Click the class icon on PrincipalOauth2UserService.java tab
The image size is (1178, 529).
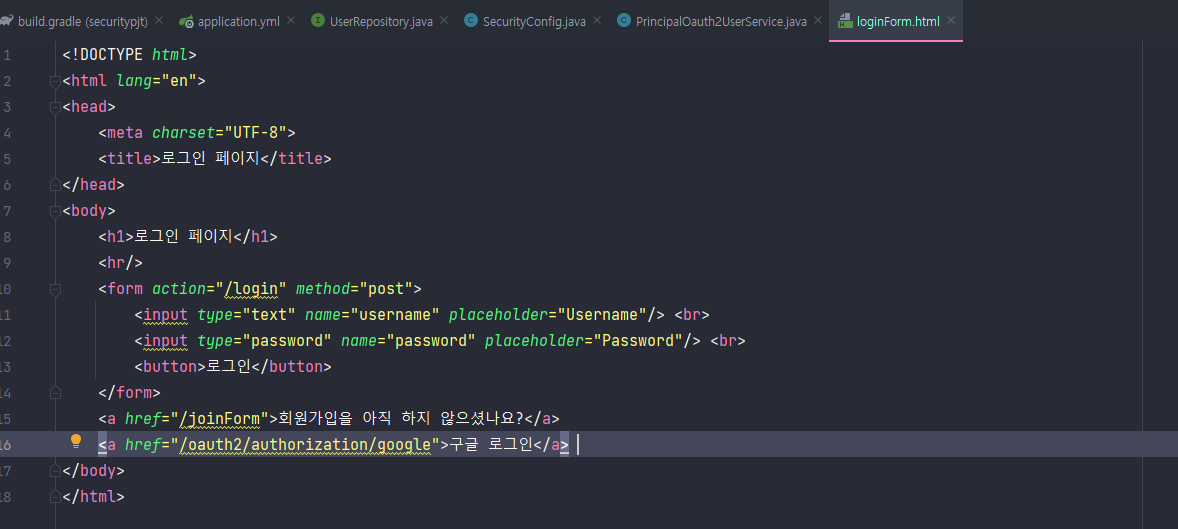624,21
